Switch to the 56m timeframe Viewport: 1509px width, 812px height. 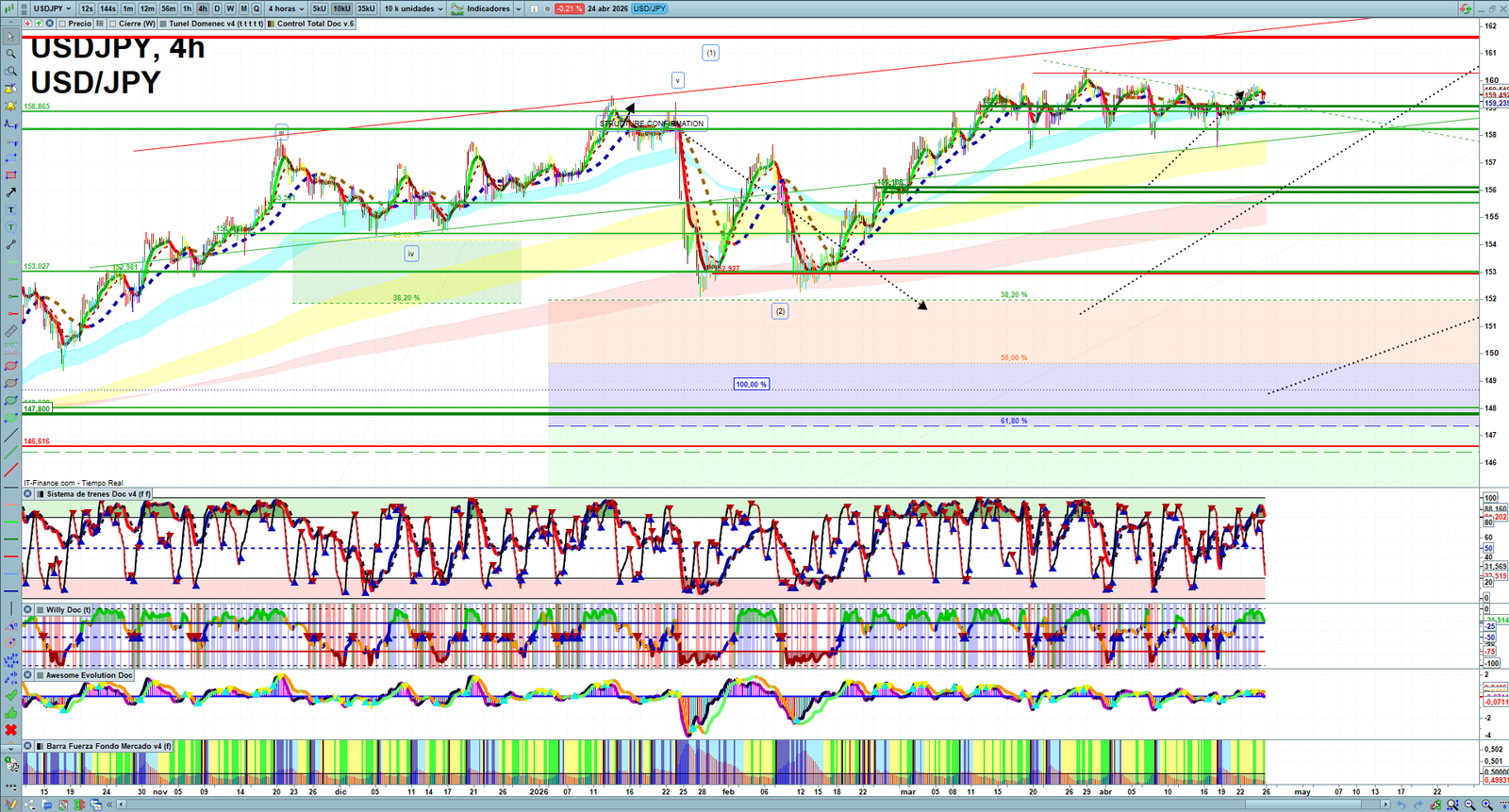click(x=168, y=8)
